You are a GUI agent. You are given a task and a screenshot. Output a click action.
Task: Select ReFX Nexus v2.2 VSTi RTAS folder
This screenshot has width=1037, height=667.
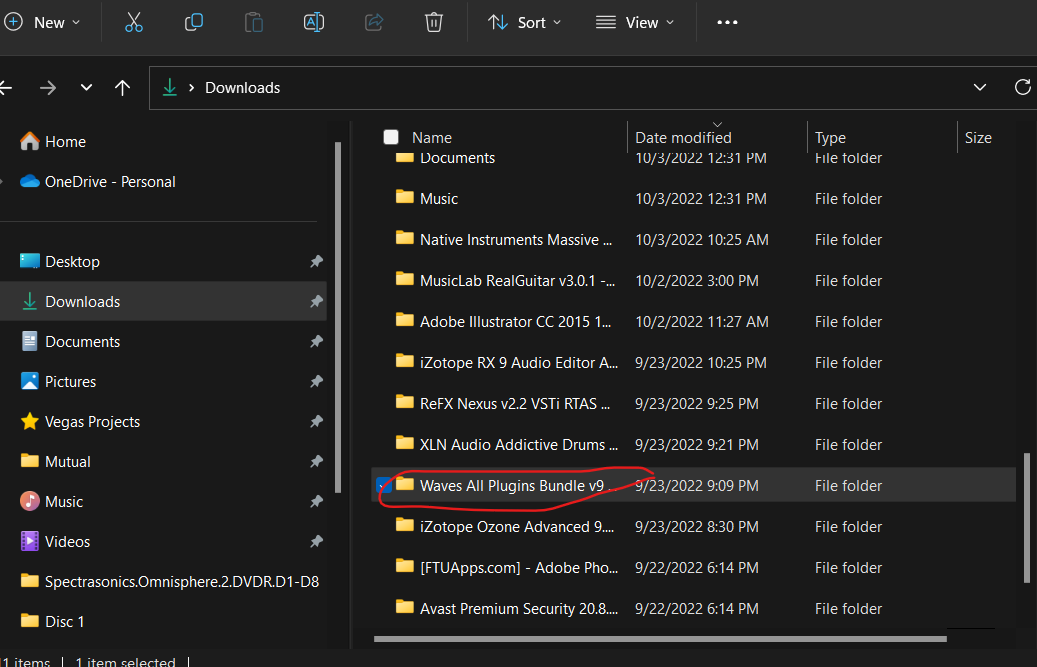coord(693,404)
